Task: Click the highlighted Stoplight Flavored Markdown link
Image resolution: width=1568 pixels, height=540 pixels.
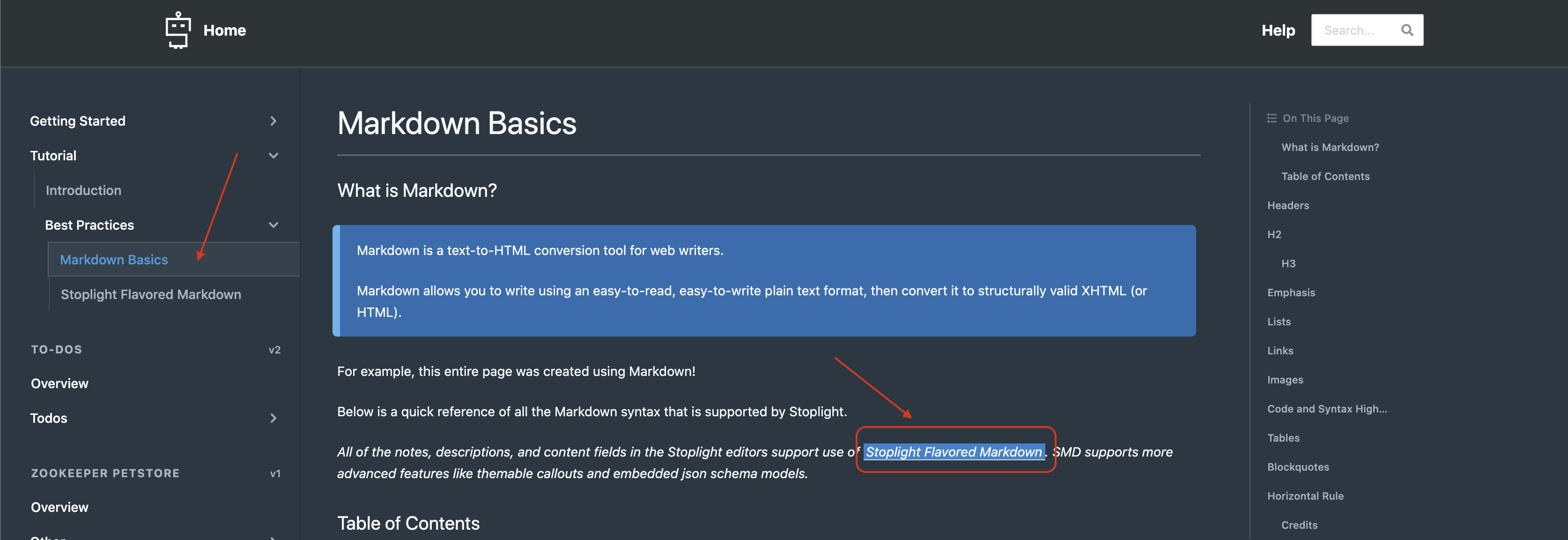Action: point(954,451)
